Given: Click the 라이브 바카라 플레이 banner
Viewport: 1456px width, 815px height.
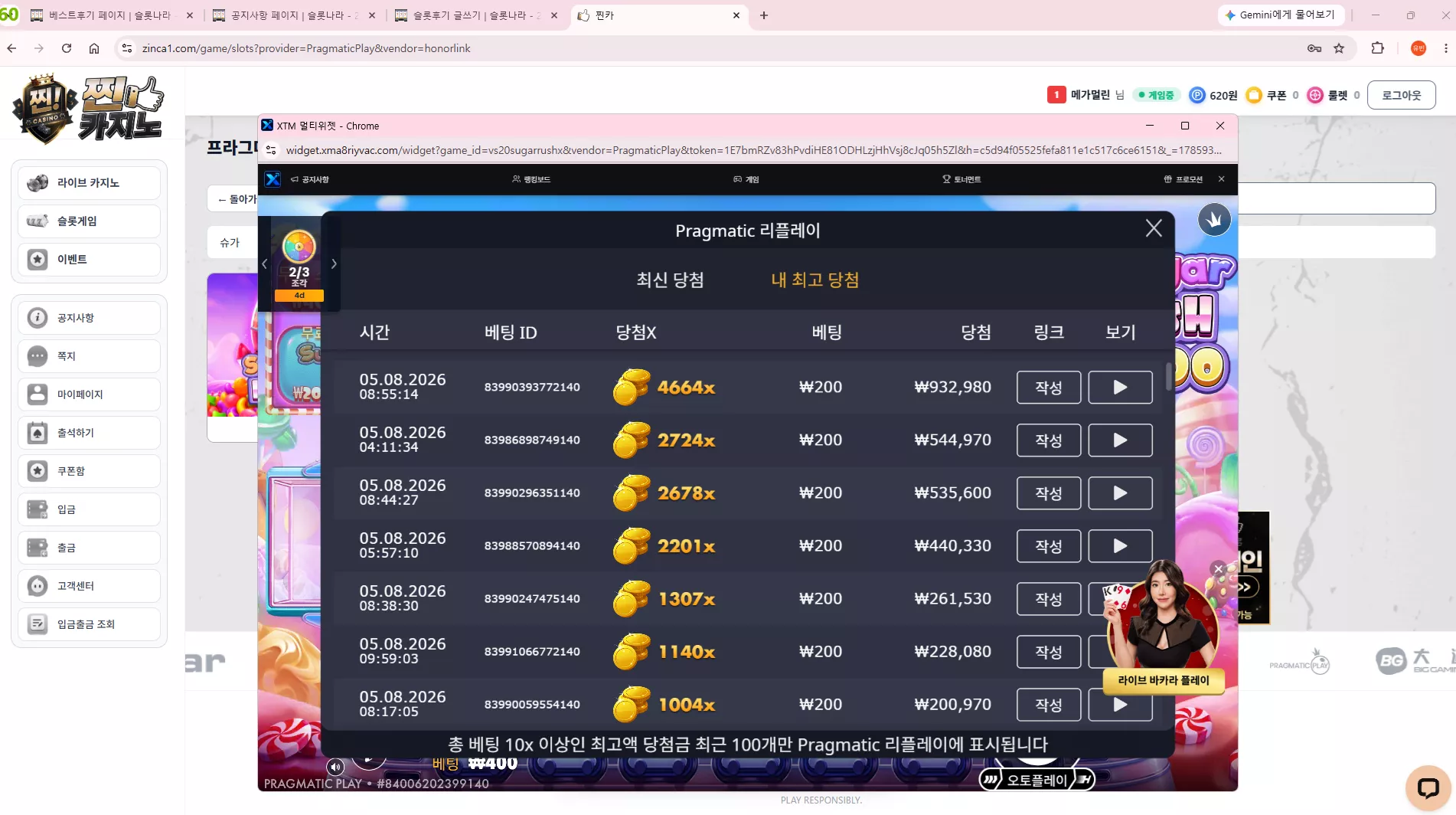Looking at the screenshot, I should (1164, 680).
